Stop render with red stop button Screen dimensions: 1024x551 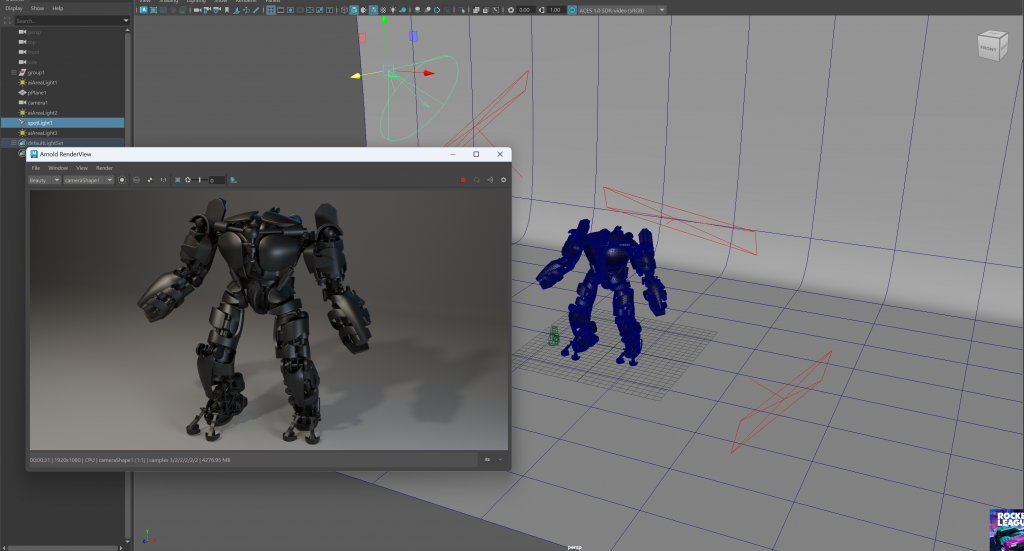tap(463, 180)
